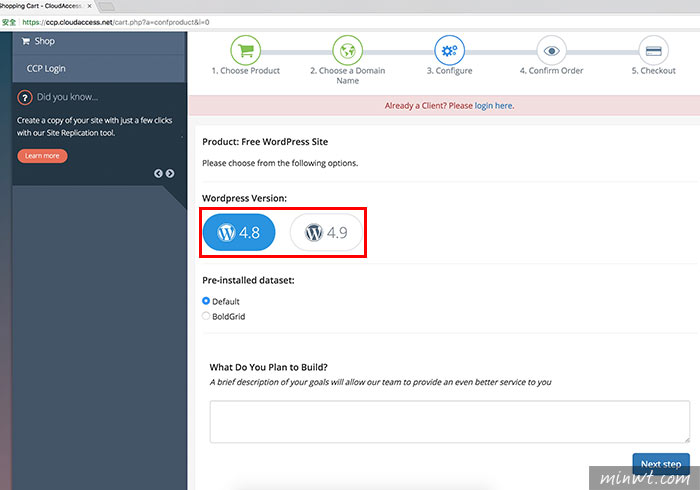Click the Configure gears step icon
The image size is (700, 490).
click(449, 50)
